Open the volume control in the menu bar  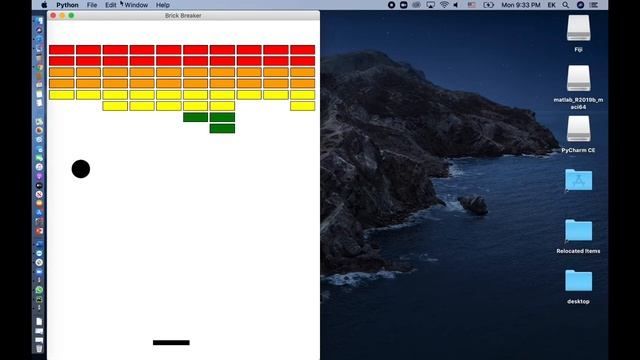[456, 5]
